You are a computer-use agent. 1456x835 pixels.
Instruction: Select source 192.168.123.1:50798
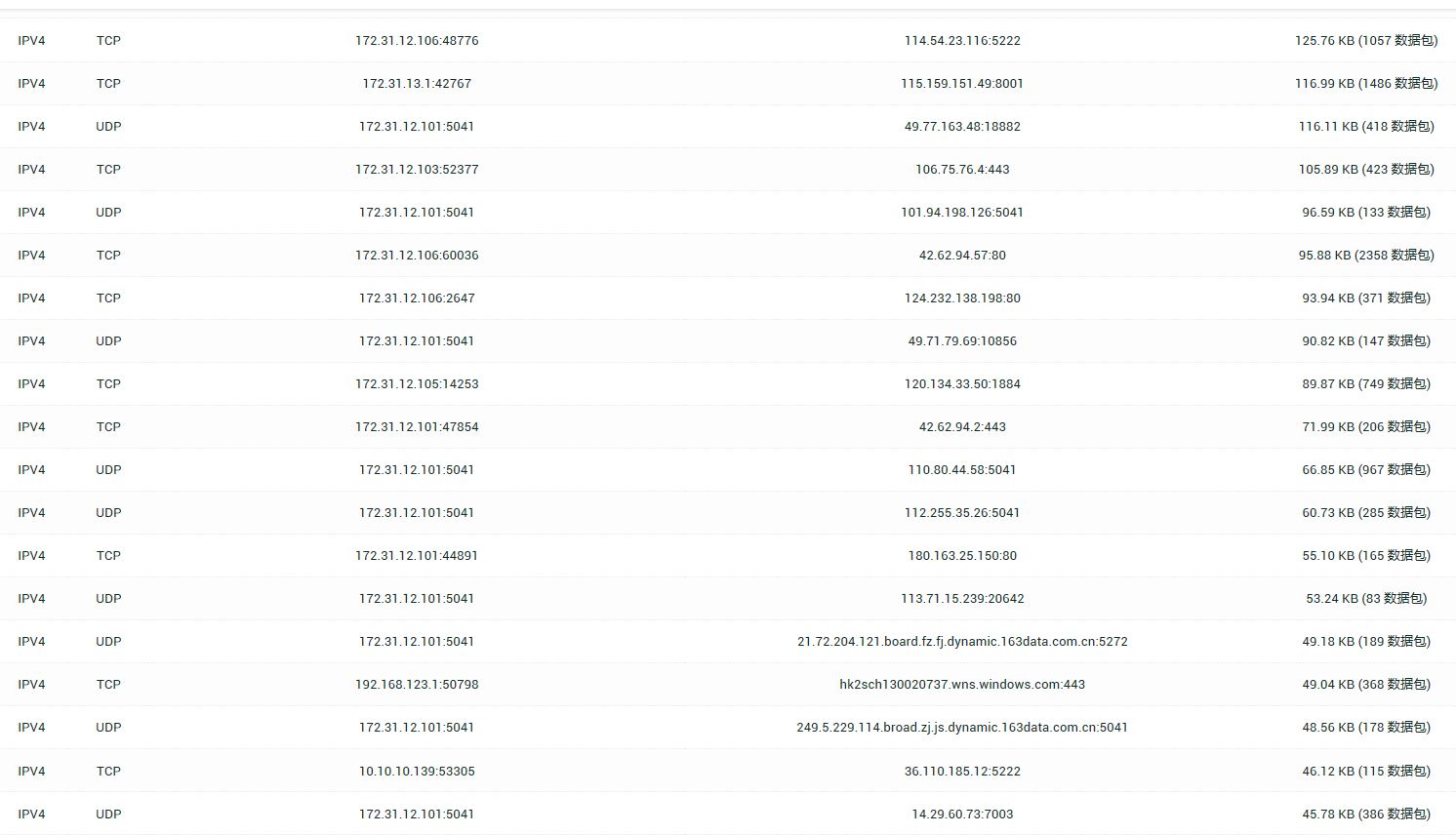(x=417, y=685)
